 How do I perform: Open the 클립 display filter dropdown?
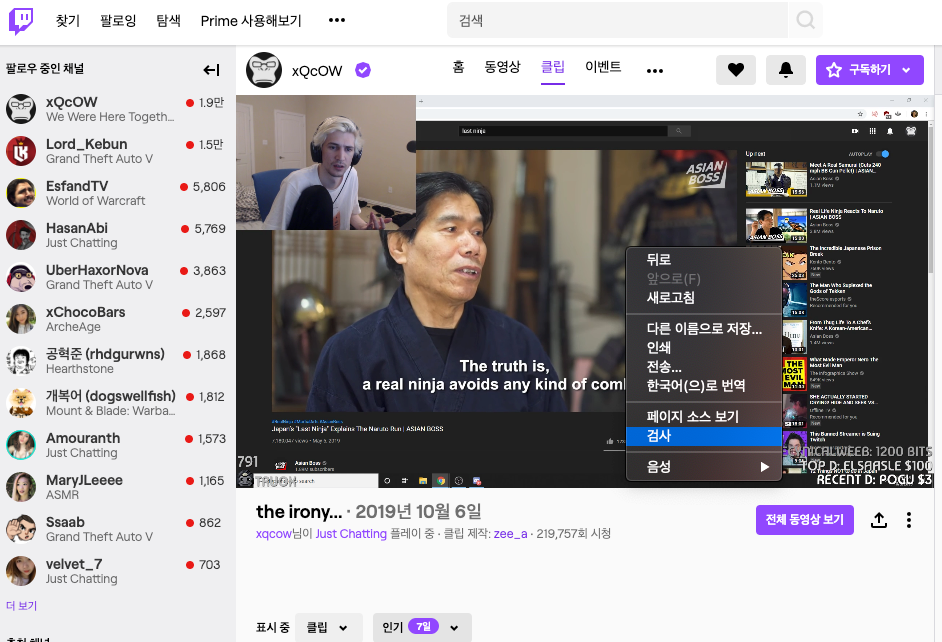(327, 628)
